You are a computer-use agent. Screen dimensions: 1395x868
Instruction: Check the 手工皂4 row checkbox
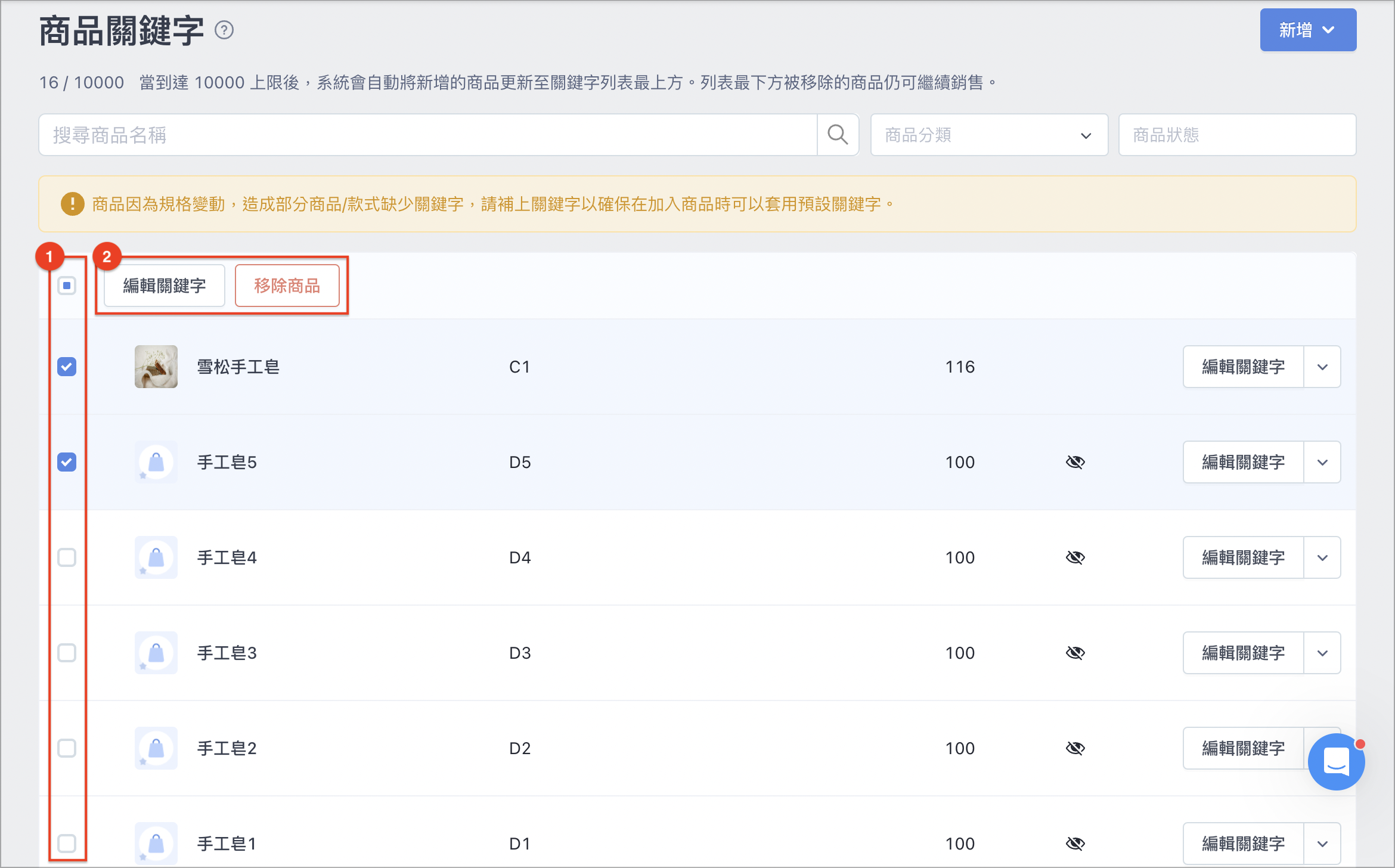(67, 557)
